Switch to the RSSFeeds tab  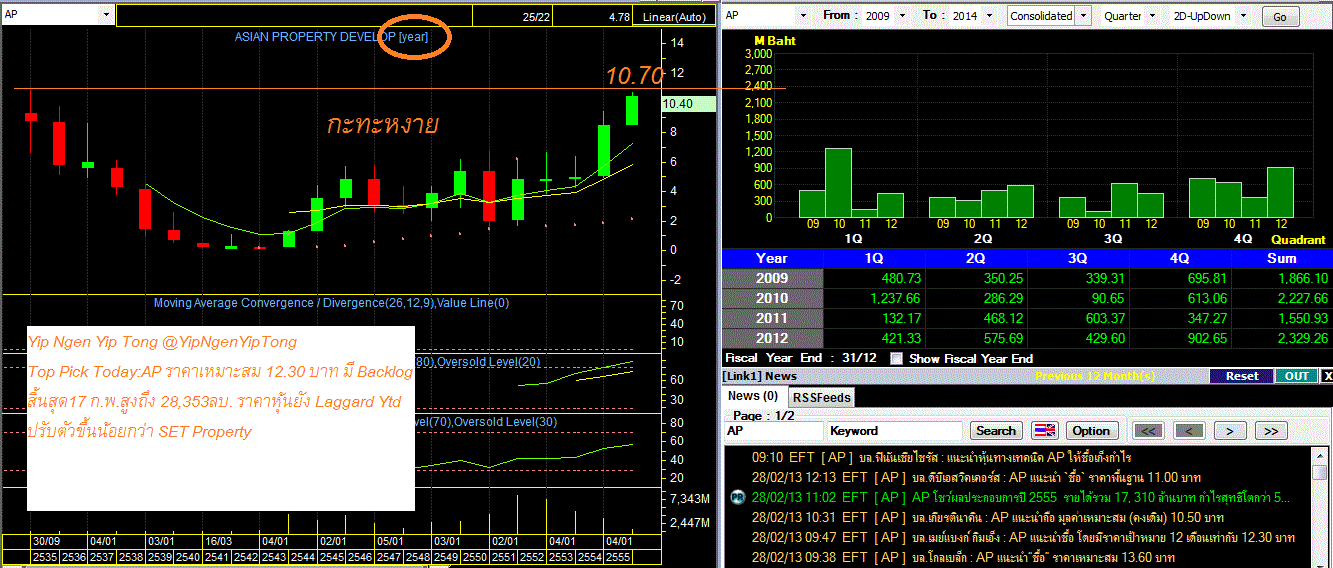click(x=821, y=397)
